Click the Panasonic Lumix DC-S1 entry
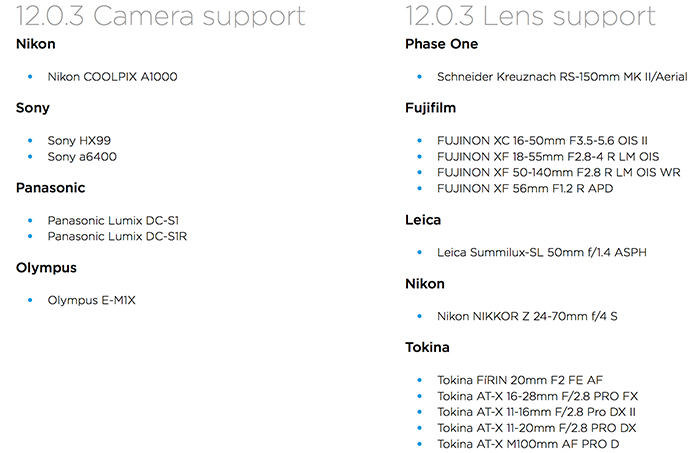Viewport: 700px width, 453px height. click(113, 220)
